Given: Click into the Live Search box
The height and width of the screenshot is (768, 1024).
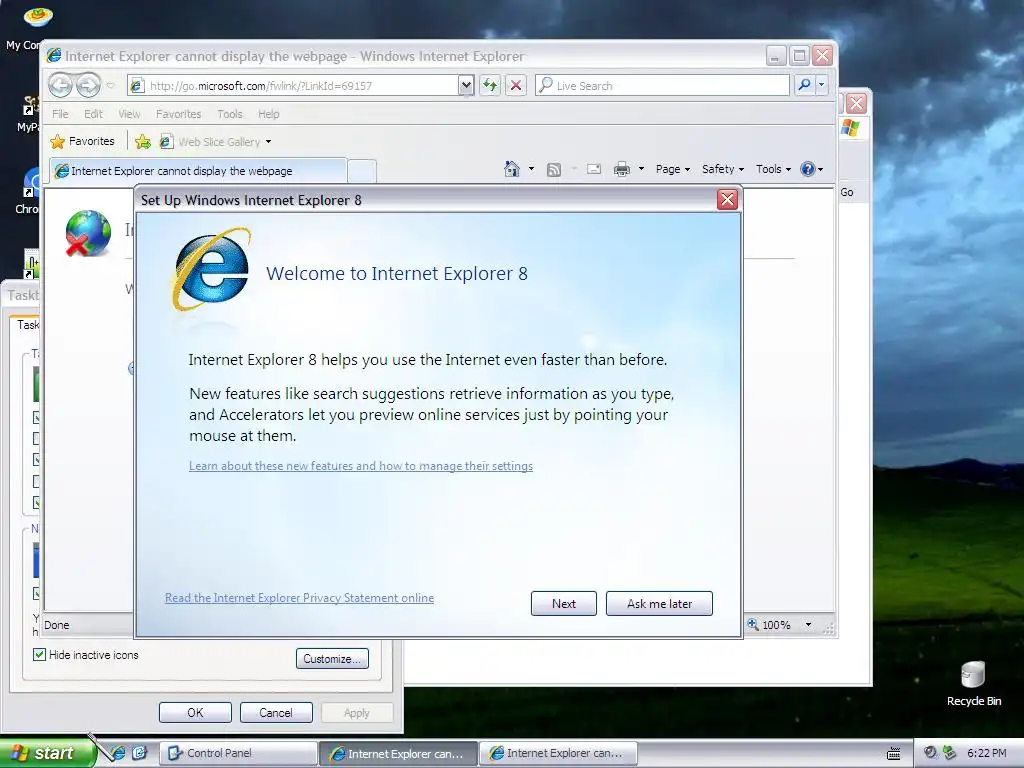Looking at the screenshot, I should (x=662, y=86).
